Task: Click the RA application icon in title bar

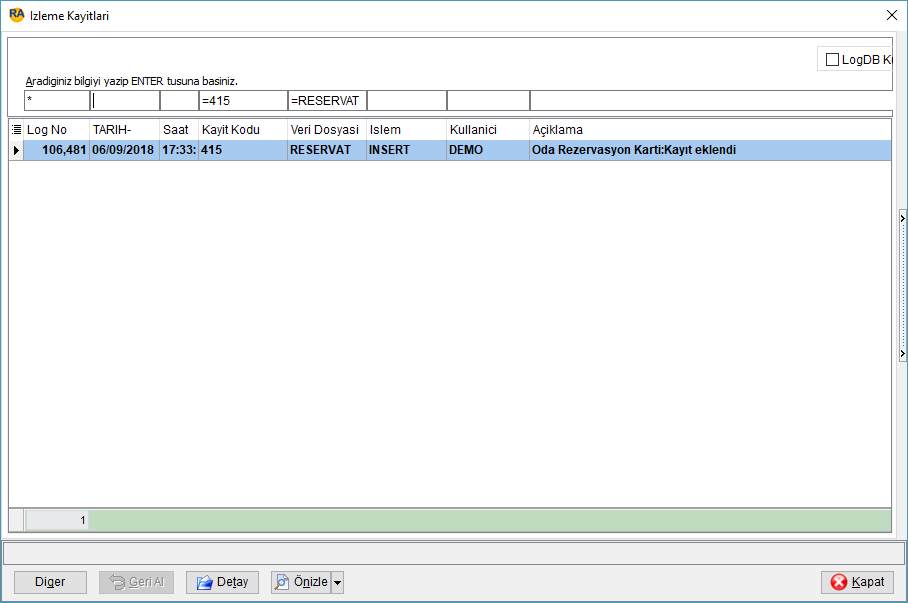Action: point(17,15)
